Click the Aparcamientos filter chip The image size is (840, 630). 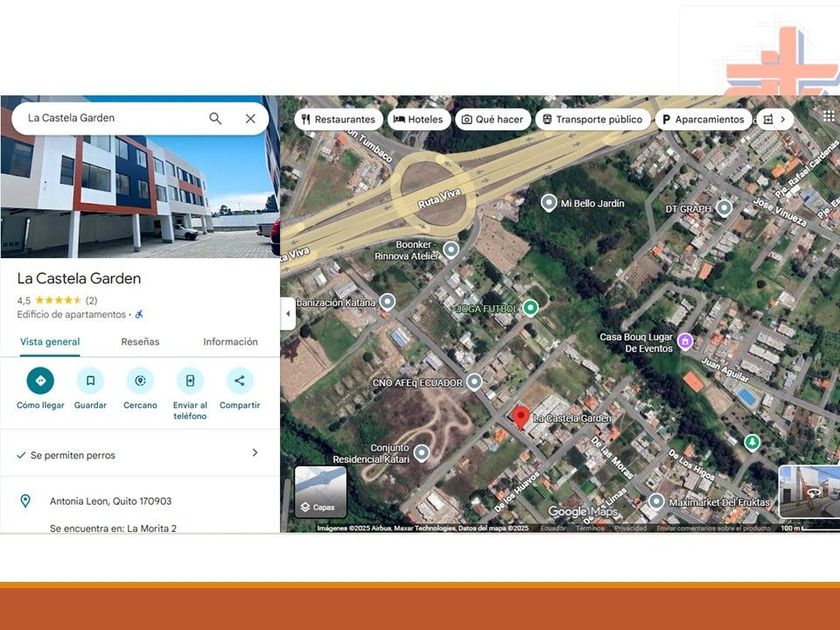[x=703, y=119]
